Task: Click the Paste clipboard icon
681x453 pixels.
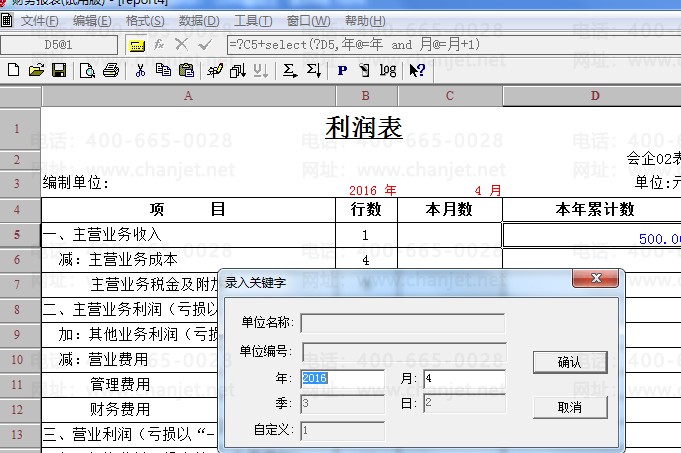Action: click(x=186, y=70)
